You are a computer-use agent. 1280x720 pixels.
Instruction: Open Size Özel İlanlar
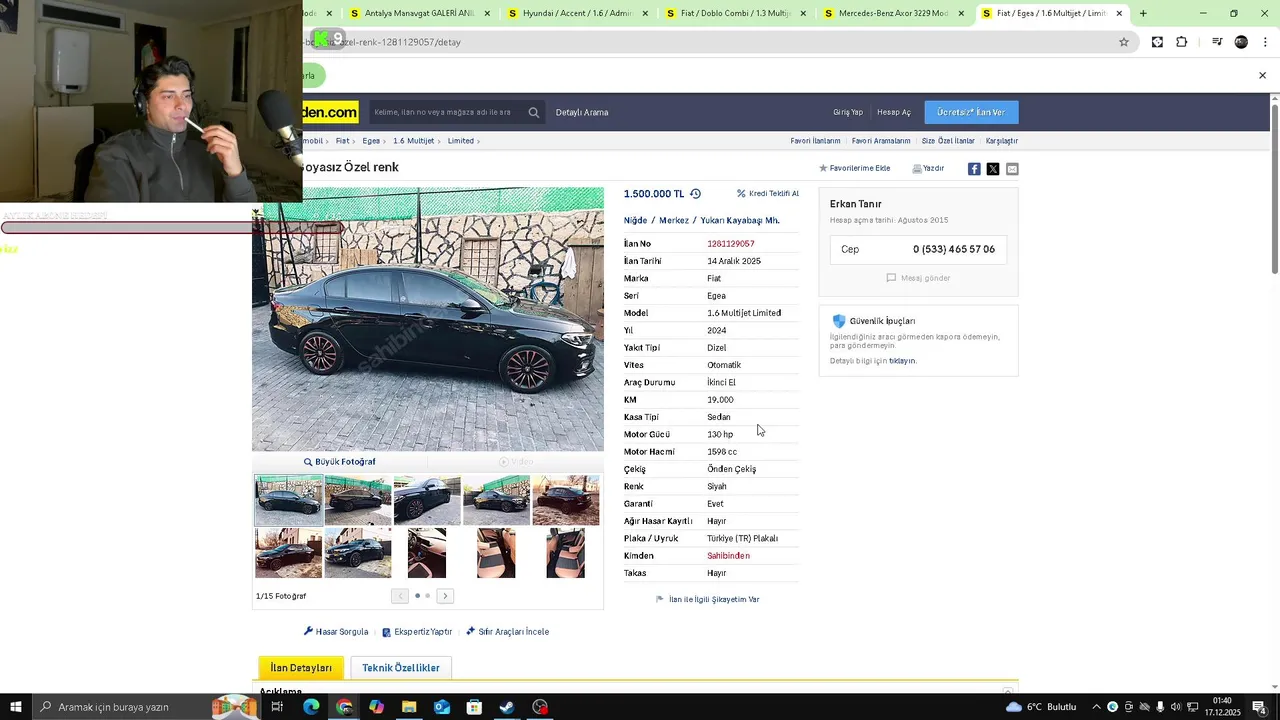click(x=948, y=141)
